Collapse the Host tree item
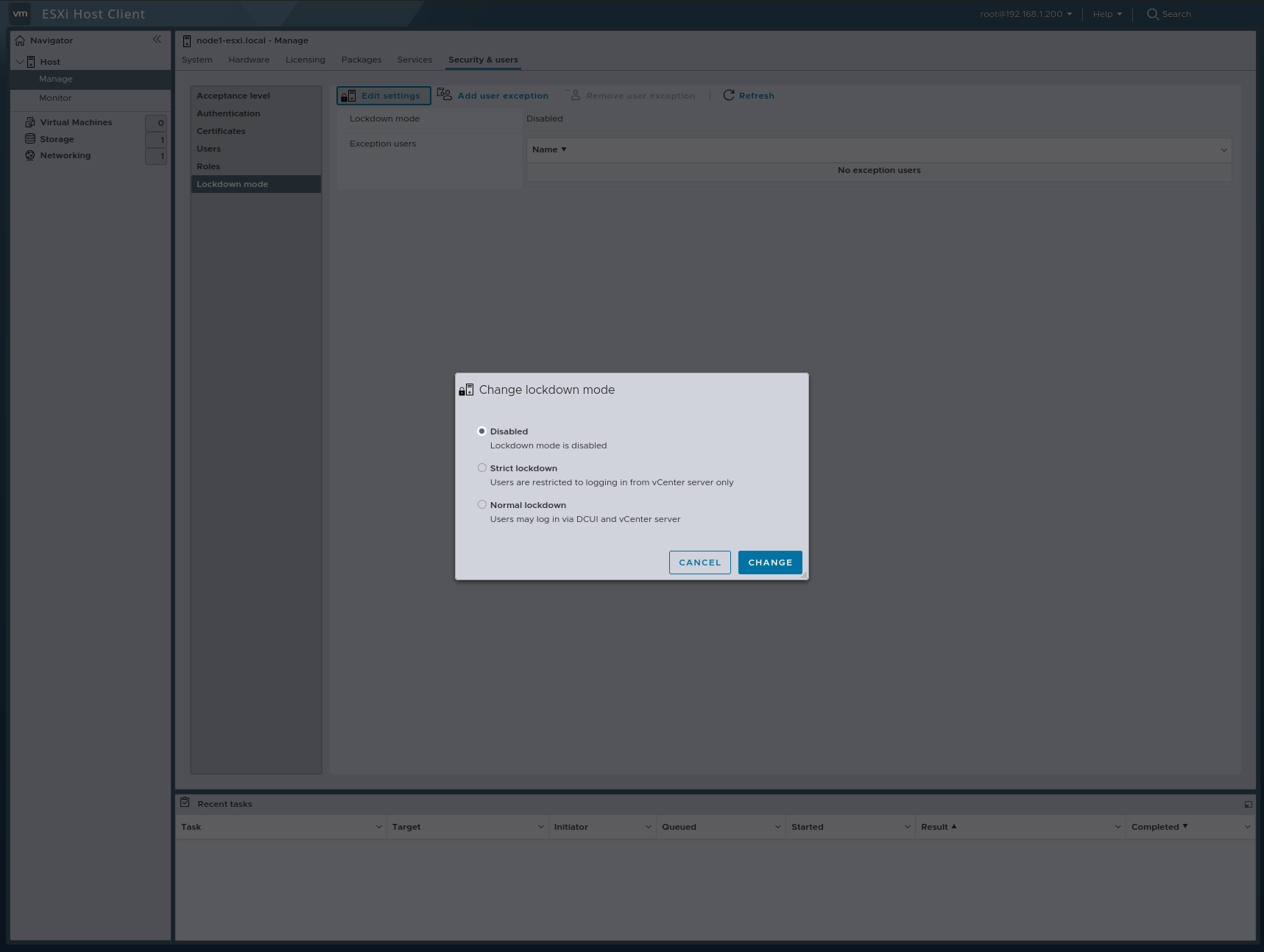This screenshot has height=952, width=1264. click(x=20, y=61)
